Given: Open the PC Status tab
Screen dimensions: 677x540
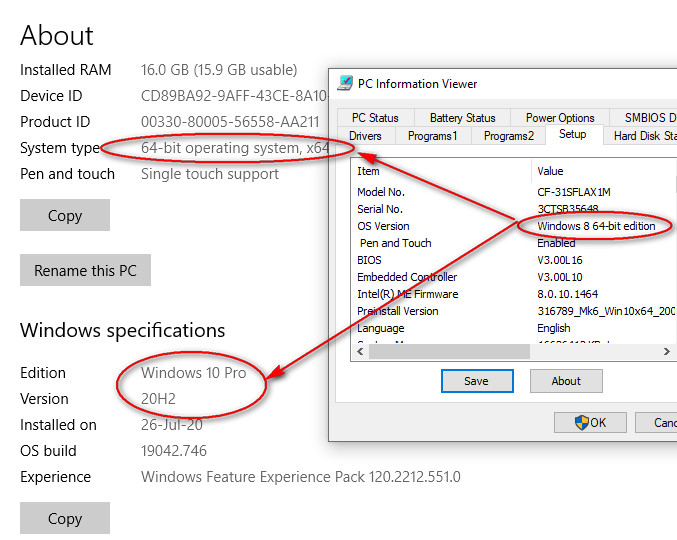Looking at the screenshot, I should pos(375,117).
